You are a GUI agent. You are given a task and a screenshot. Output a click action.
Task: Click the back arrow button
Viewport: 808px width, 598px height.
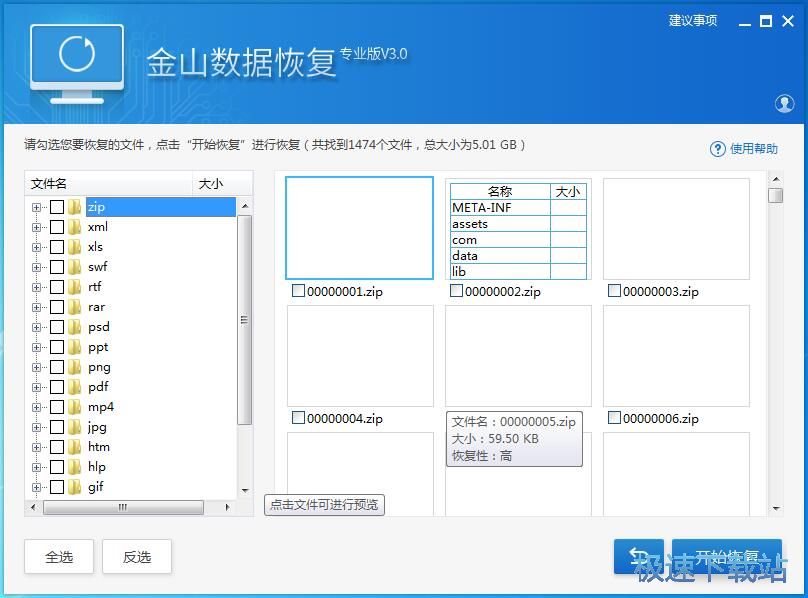click(639, 556)
